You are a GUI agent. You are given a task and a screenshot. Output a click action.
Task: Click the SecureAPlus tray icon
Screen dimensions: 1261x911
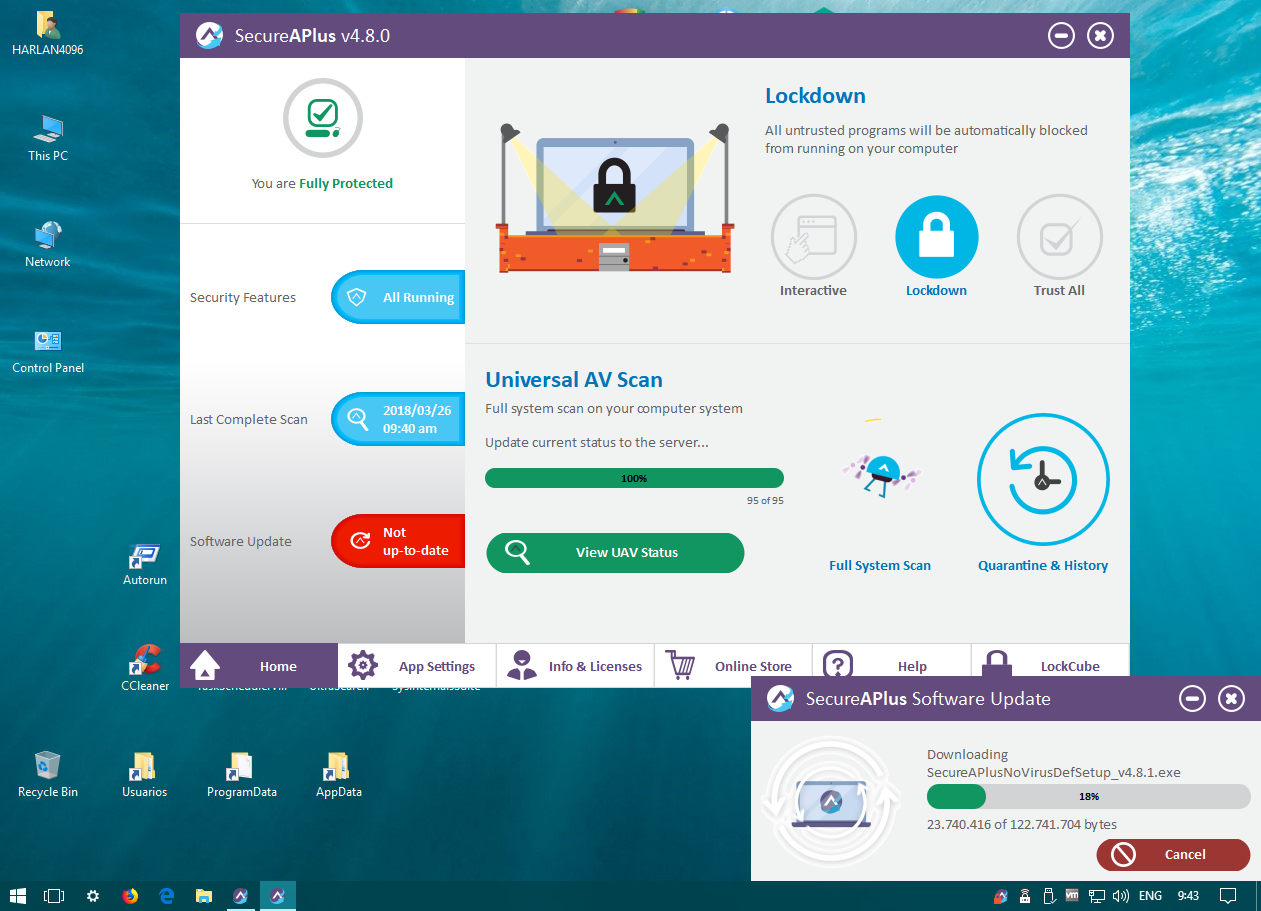[x=1000, y=896]
